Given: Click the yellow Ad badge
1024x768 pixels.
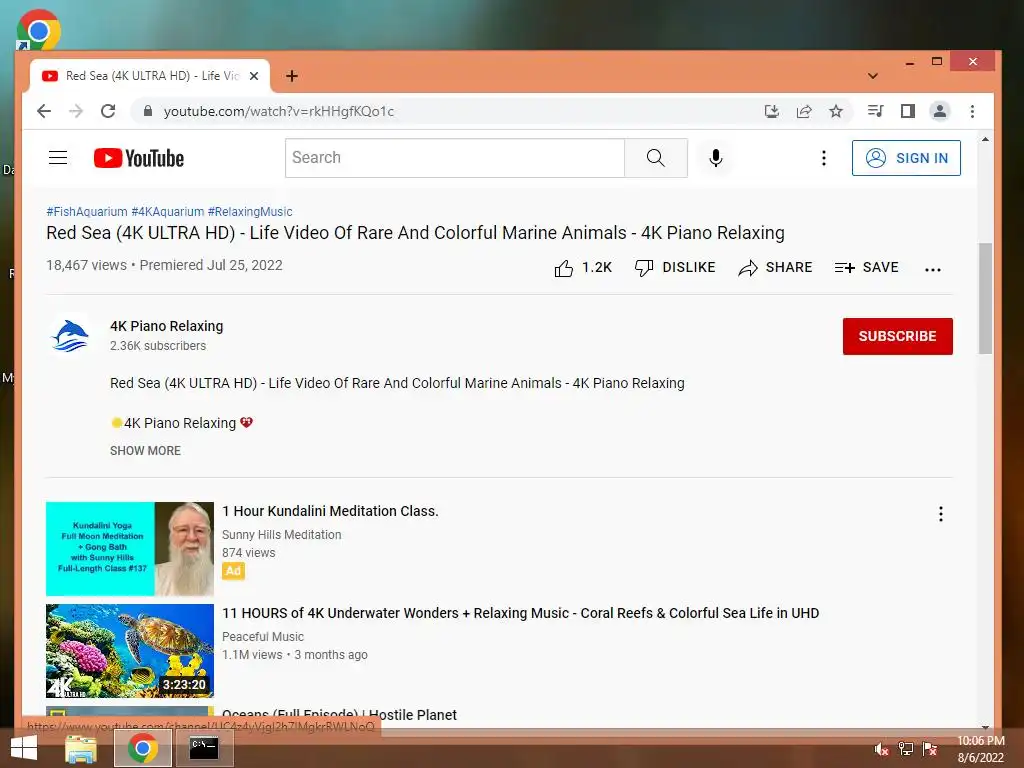Looking at the screenshot, I should (x=233, y=571).
